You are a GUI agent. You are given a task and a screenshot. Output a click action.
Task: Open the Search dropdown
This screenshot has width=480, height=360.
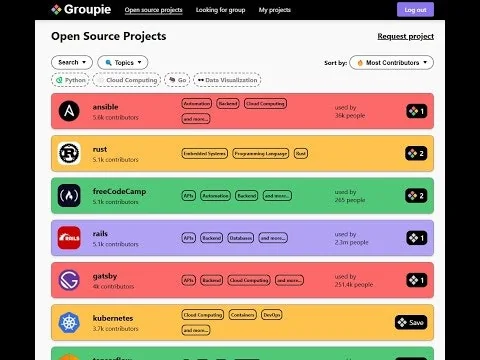click(x=72, y=62)
